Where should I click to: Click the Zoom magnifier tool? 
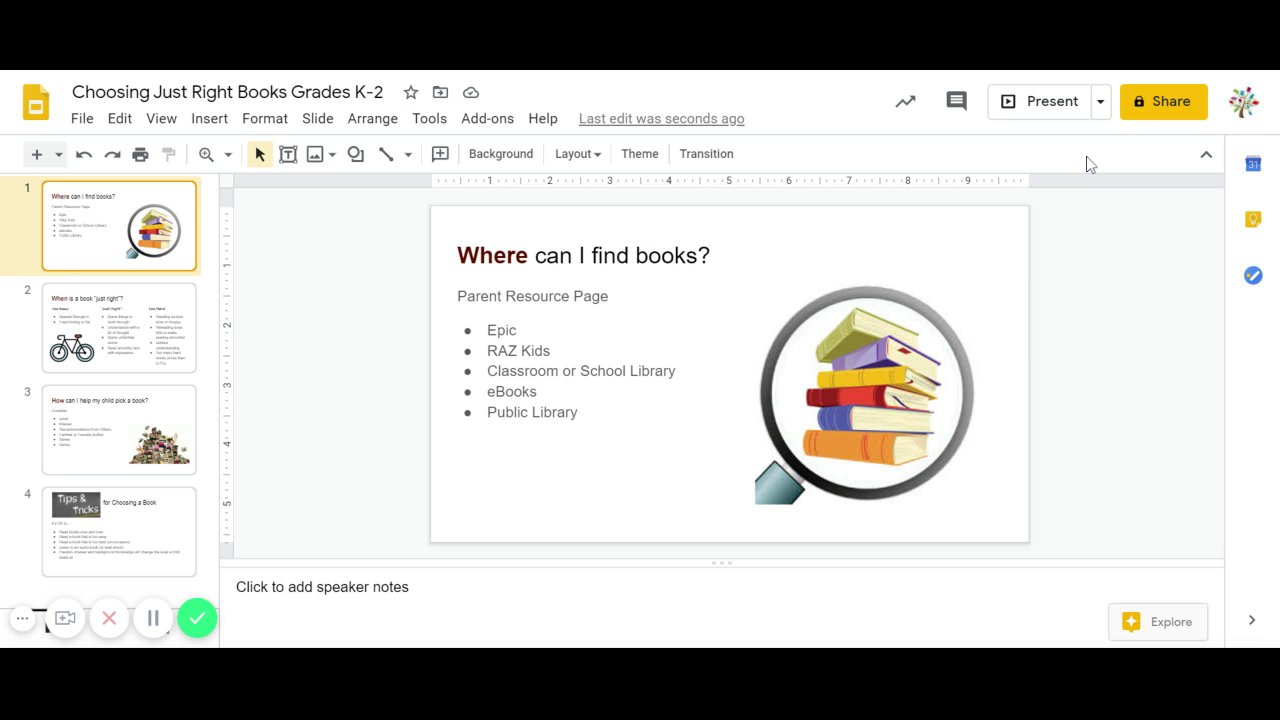tap(206, 154)
